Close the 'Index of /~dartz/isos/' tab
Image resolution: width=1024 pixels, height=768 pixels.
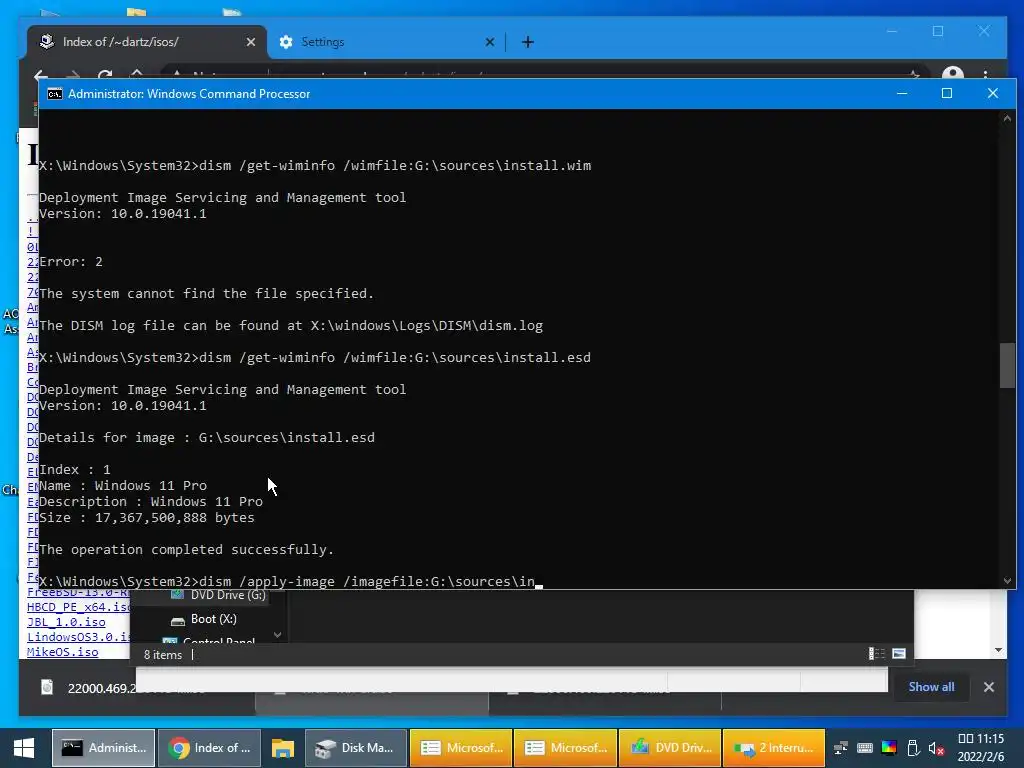coord(251,42)
